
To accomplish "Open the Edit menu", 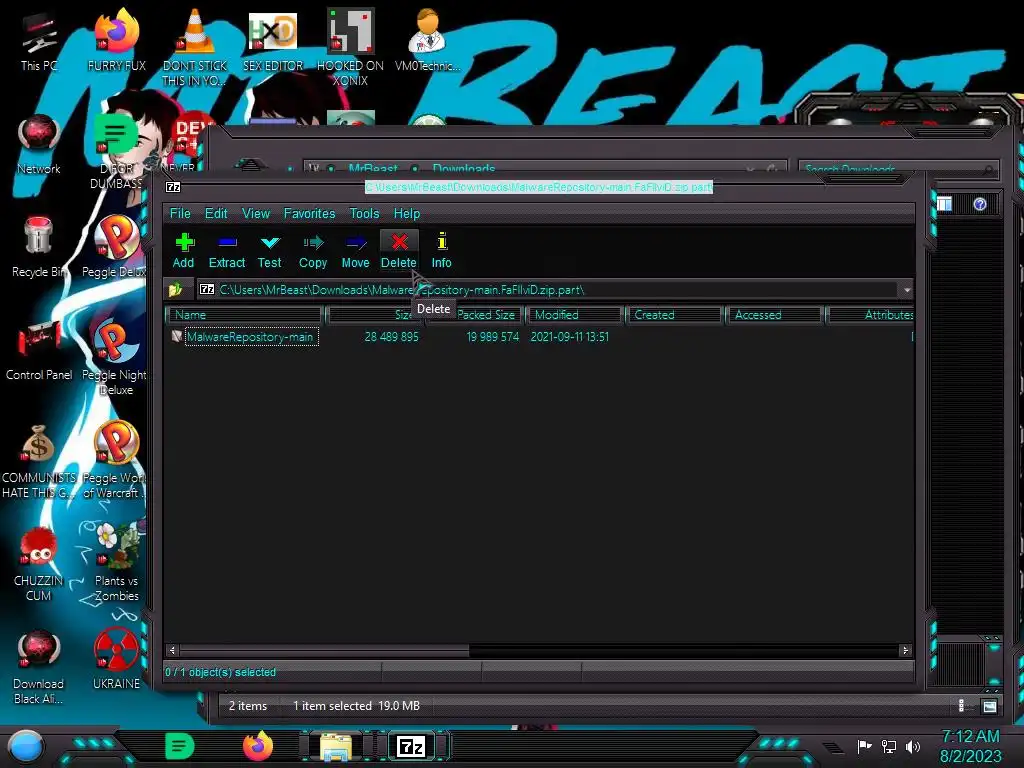I will pos(216,214).
